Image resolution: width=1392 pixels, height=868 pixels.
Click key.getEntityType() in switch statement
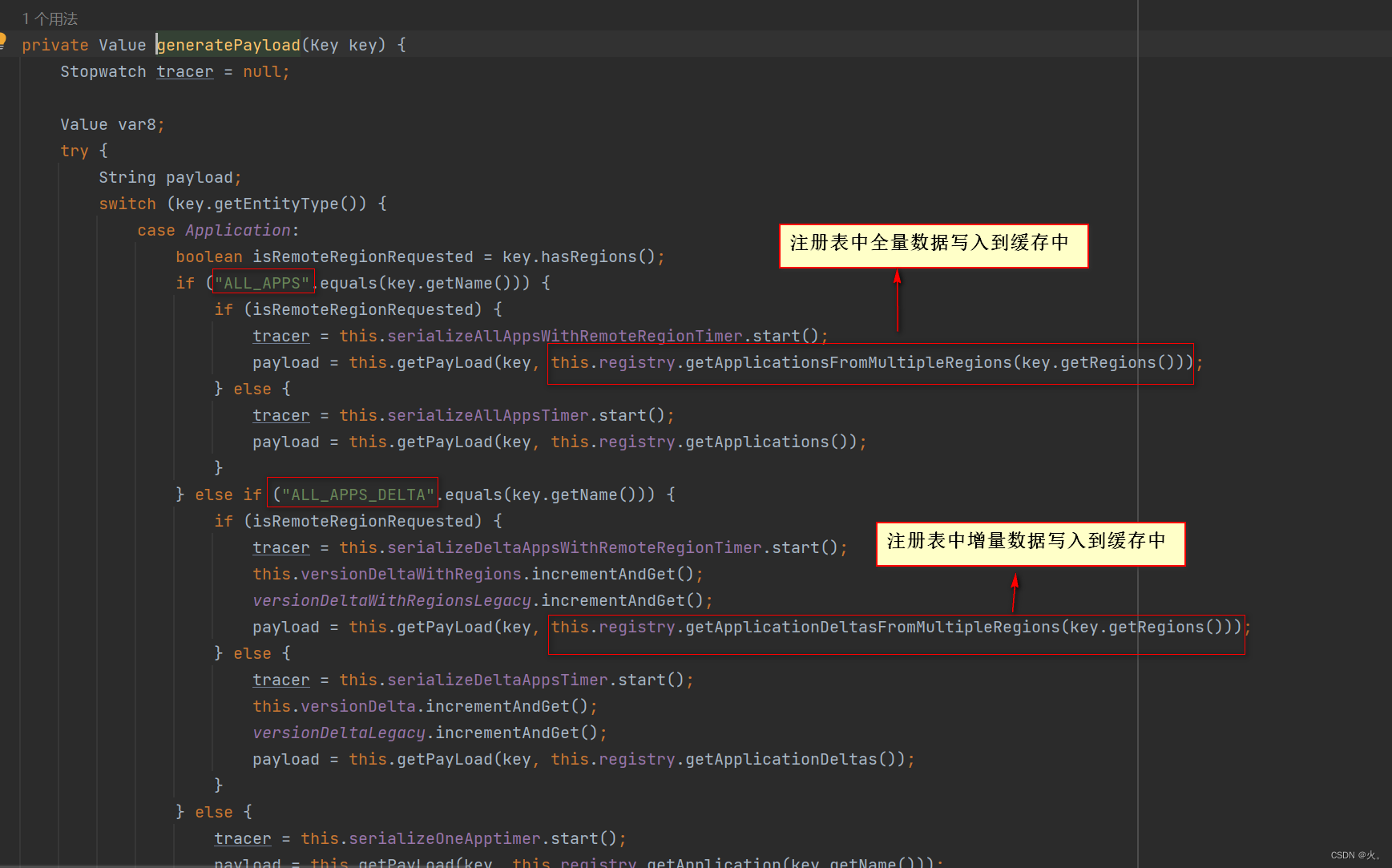tap(271, 204)
